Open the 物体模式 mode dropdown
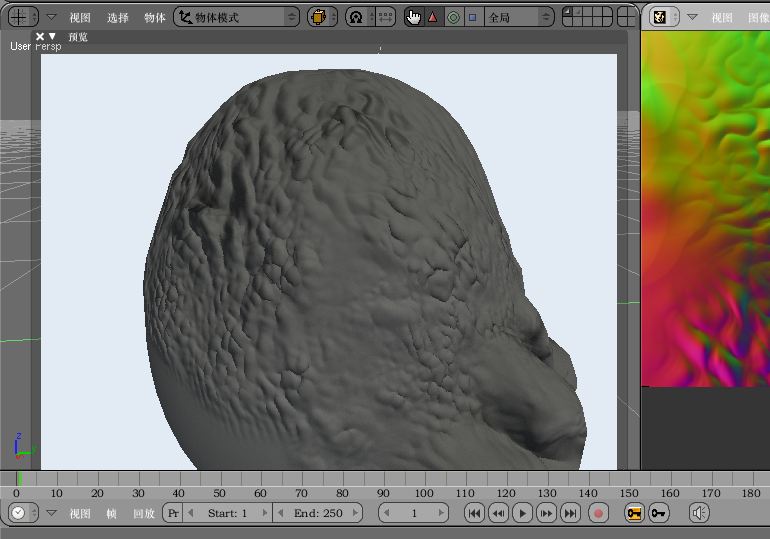Image resolution: width=770 pixels, height=539 pixels. (237, 17)
